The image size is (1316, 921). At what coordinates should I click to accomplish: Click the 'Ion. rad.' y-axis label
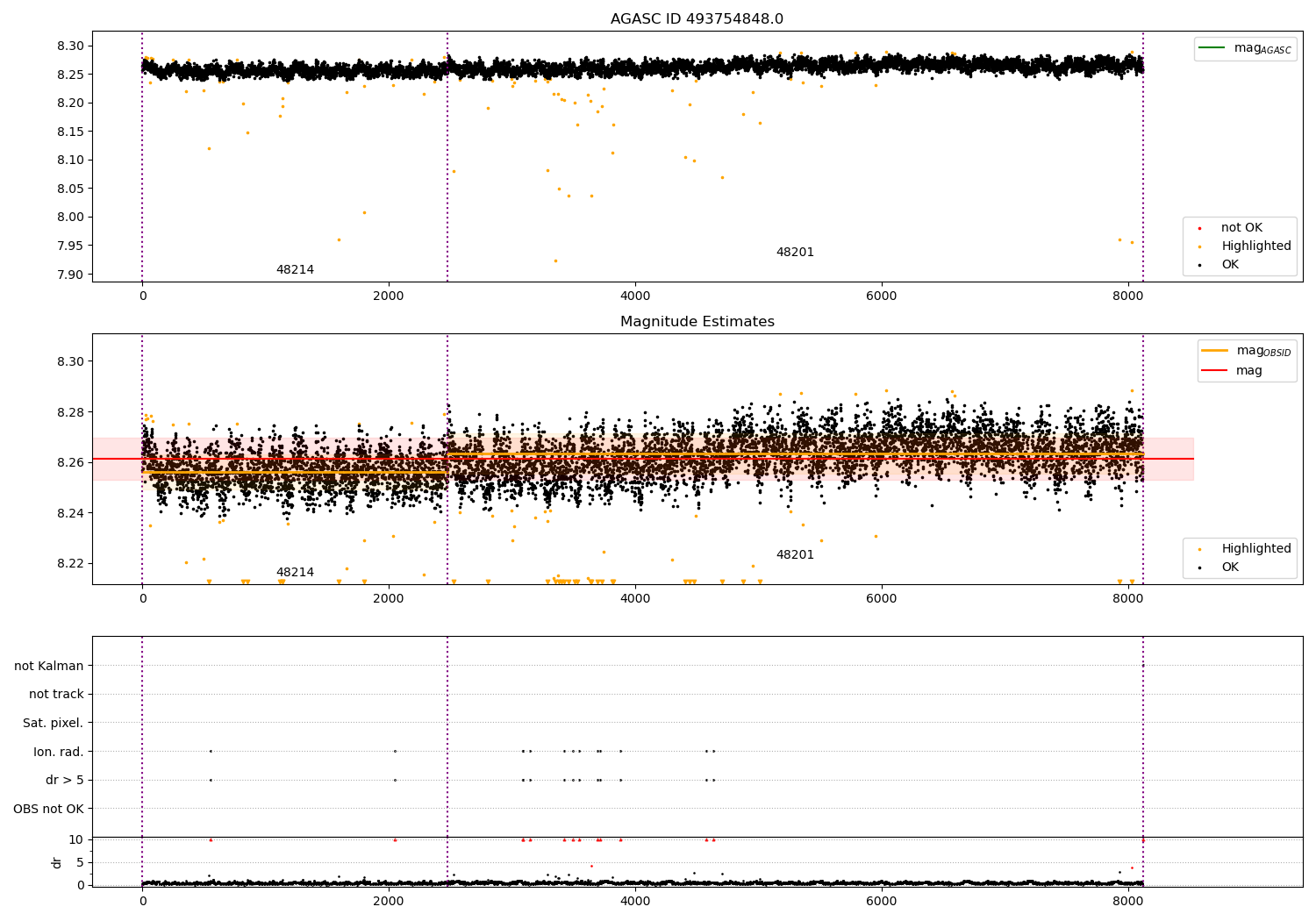click(x=59, y=752)
